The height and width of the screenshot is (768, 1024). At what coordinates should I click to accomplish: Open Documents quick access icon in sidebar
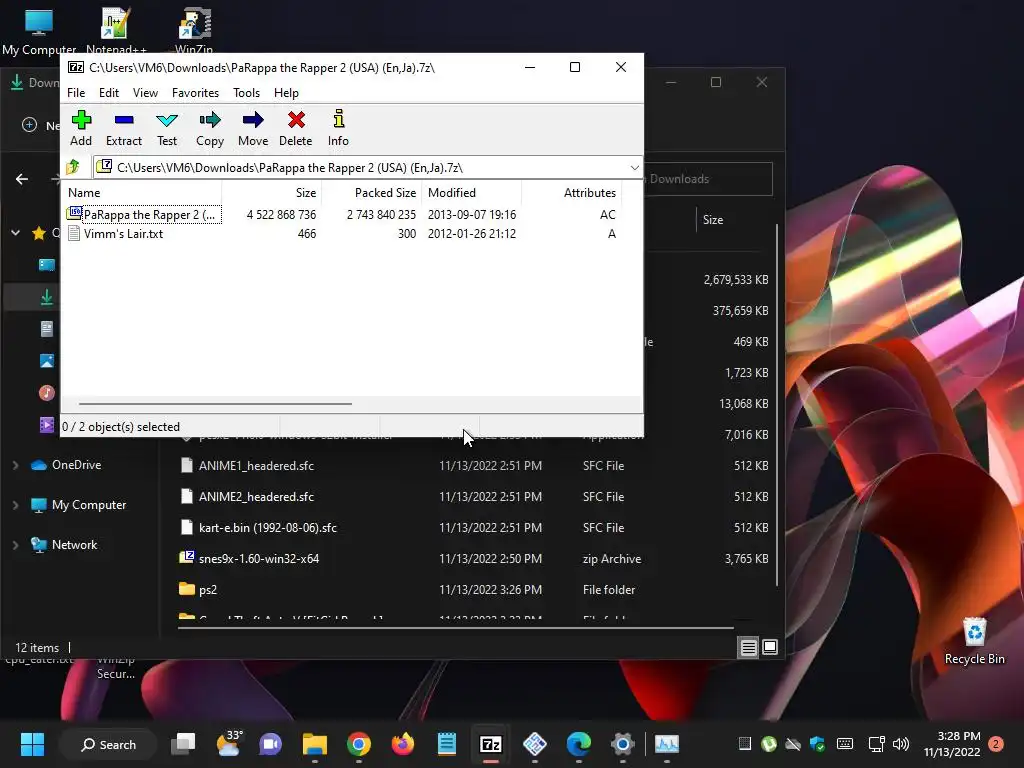(46, 328)
